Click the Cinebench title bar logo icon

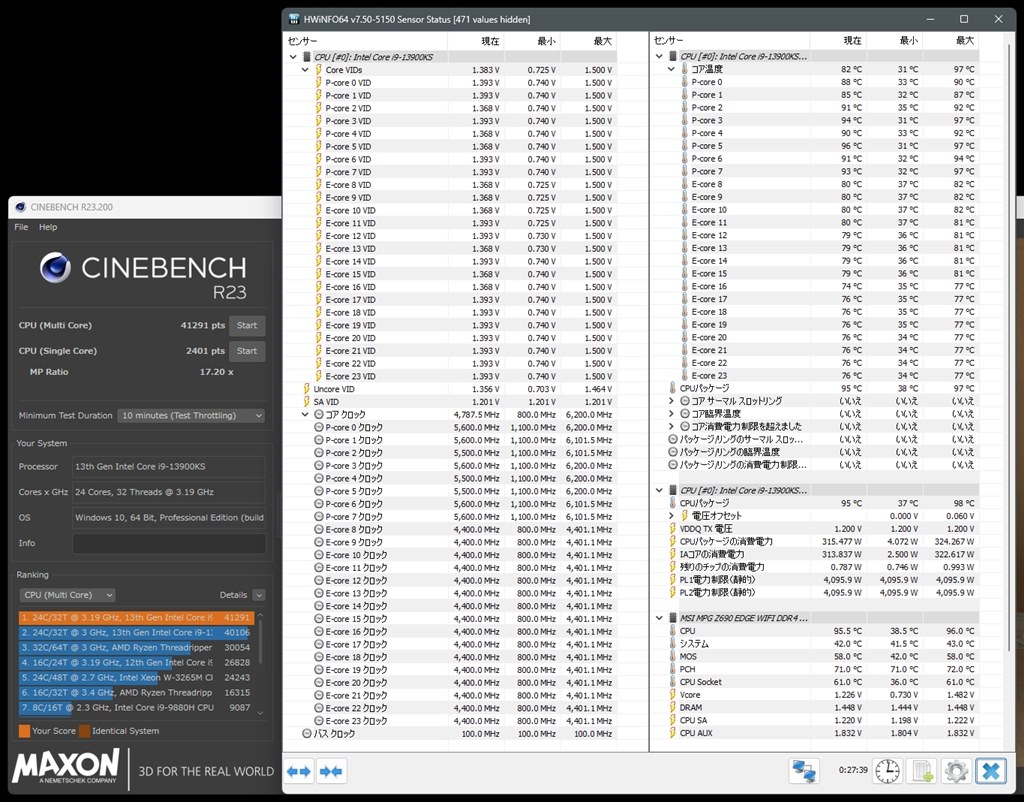tap(20, 207)
